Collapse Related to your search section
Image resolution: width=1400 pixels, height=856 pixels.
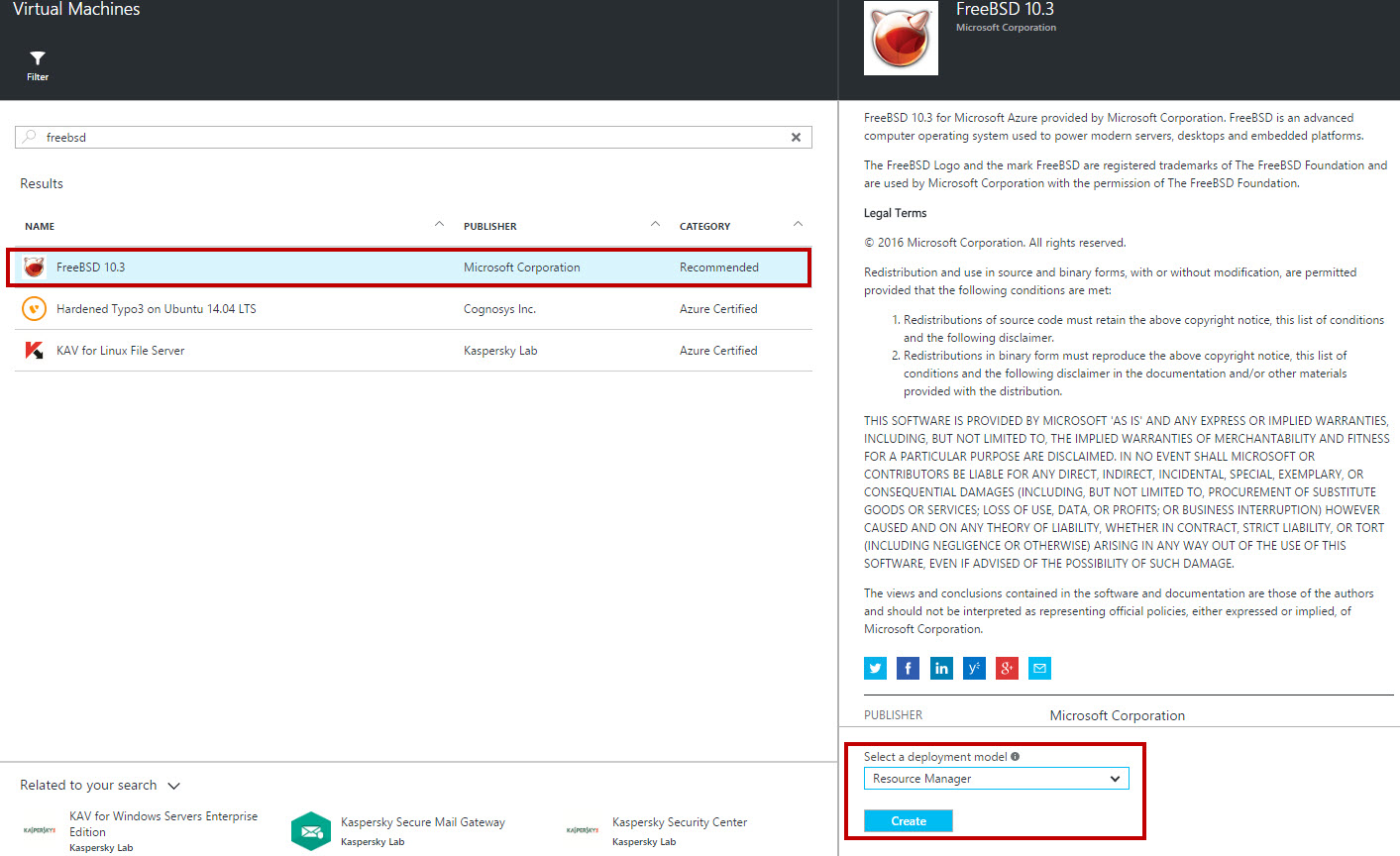[x=173, y=786]
